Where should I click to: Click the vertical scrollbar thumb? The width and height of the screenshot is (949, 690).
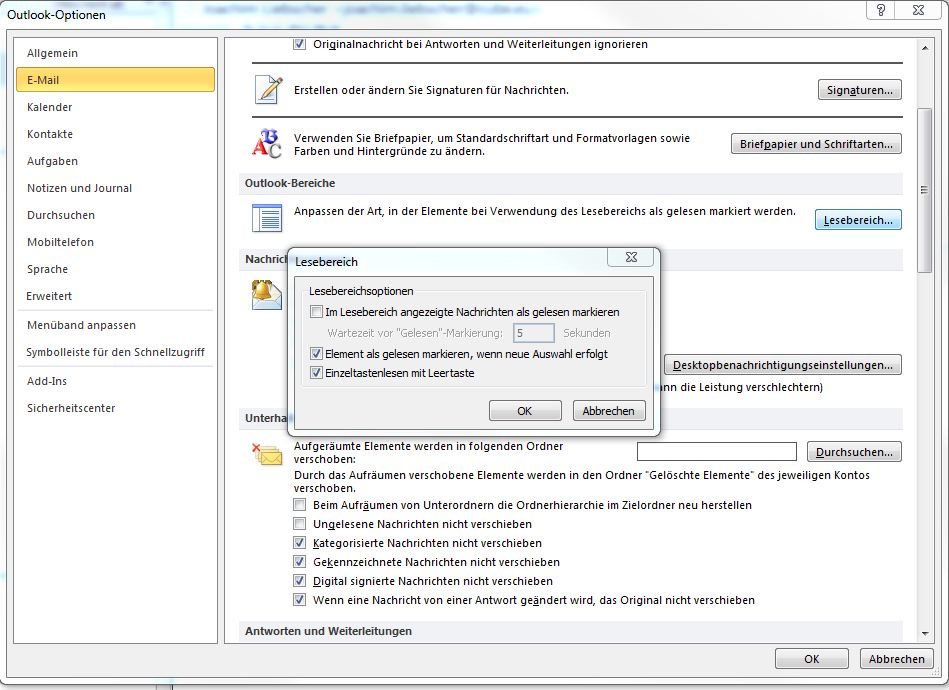coord(924,190)
